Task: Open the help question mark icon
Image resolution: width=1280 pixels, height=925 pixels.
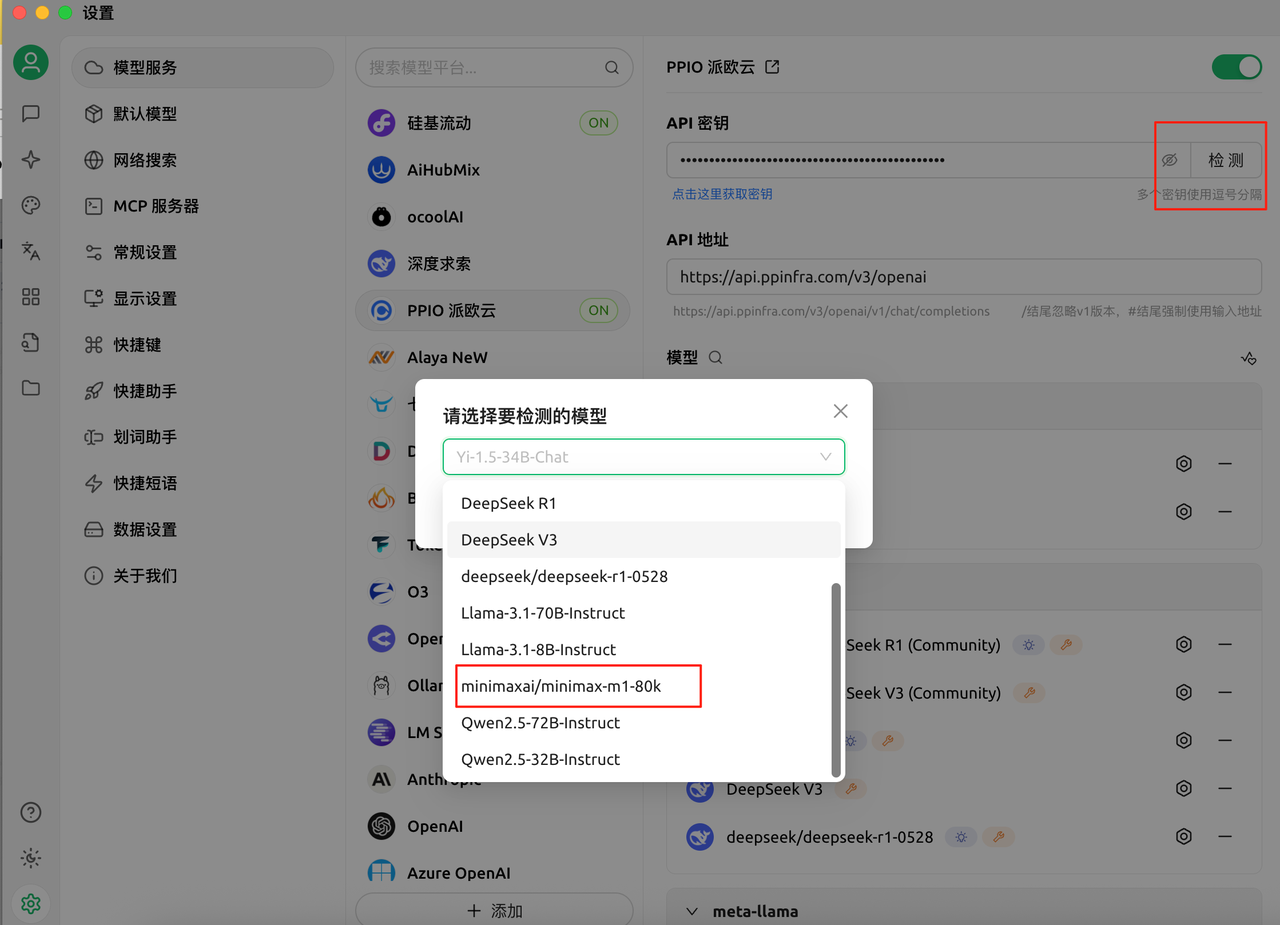Action: tap(31, 812)
